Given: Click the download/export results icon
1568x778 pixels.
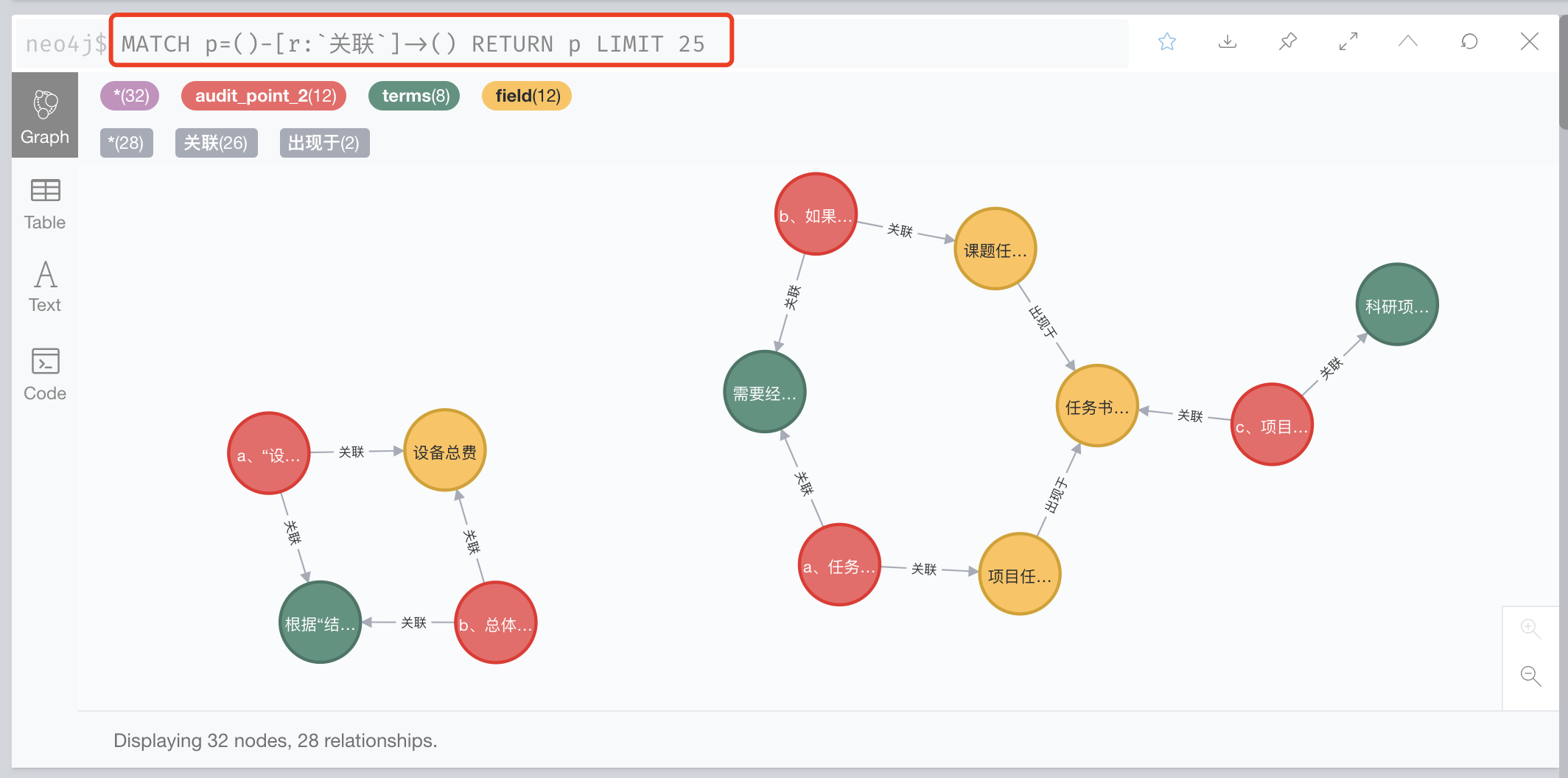Looking at the screenshot, I should pos(1228,42).
